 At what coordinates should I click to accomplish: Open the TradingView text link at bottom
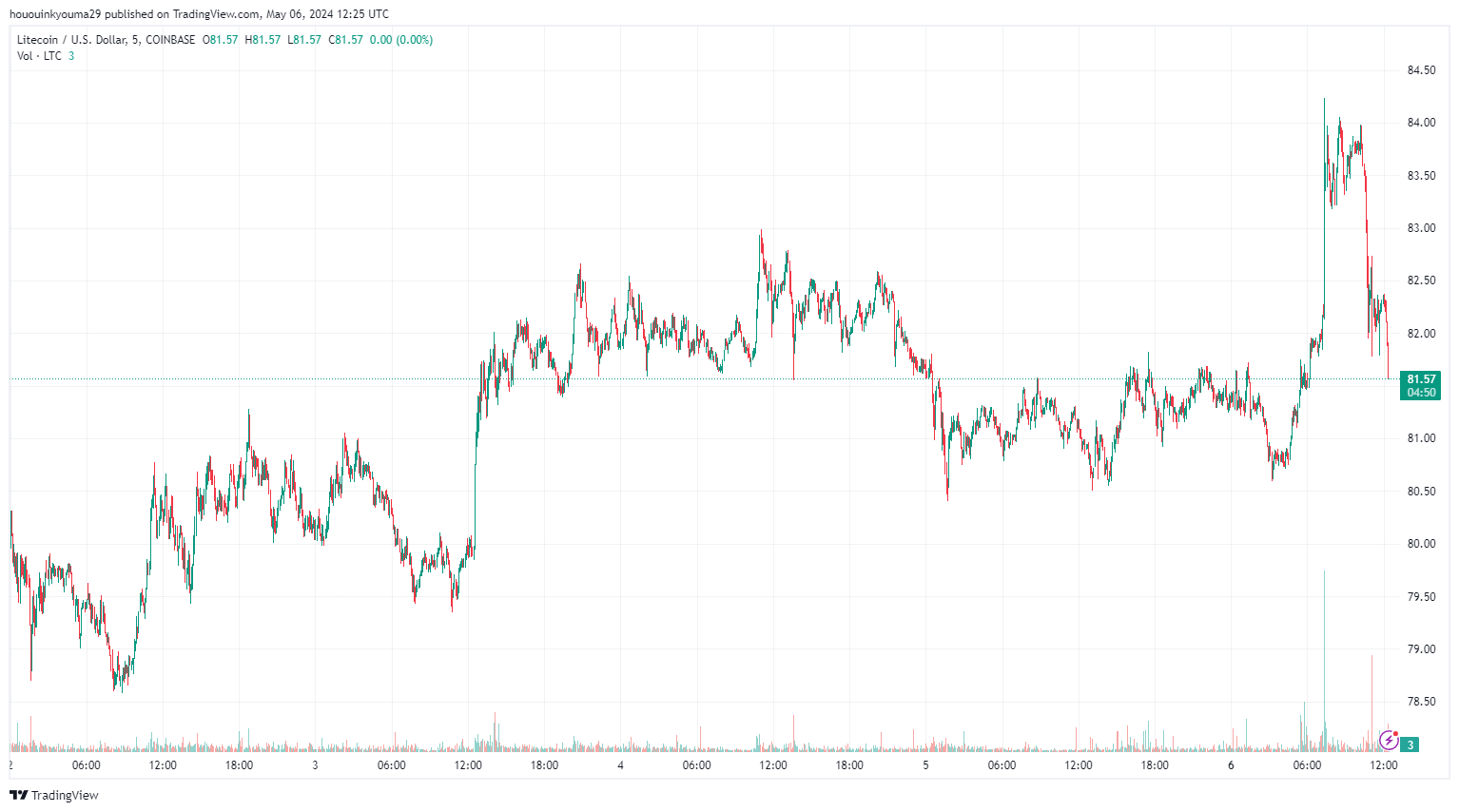65,795
